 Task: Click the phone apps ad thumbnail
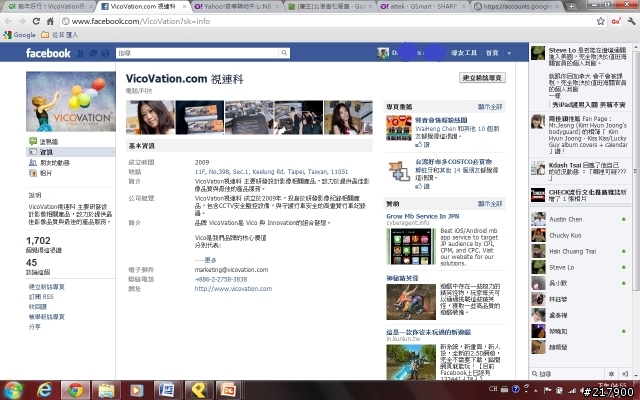click(x=411, y=247)
